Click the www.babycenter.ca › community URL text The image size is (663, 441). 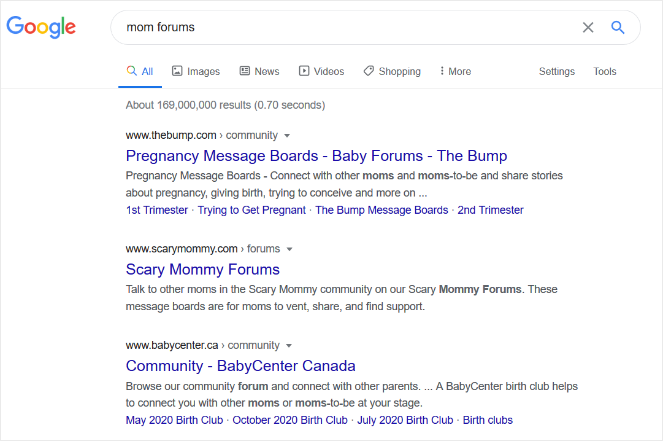pos(203,345)
